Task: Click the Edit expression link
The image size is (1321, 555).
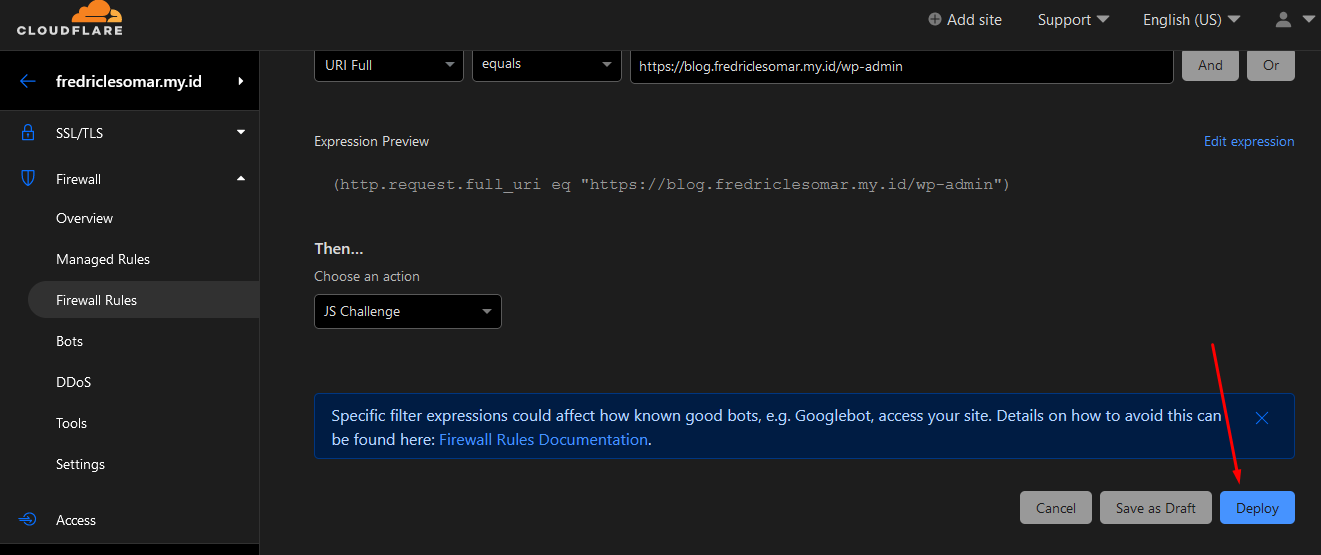Action: [x=1248, y=141]
